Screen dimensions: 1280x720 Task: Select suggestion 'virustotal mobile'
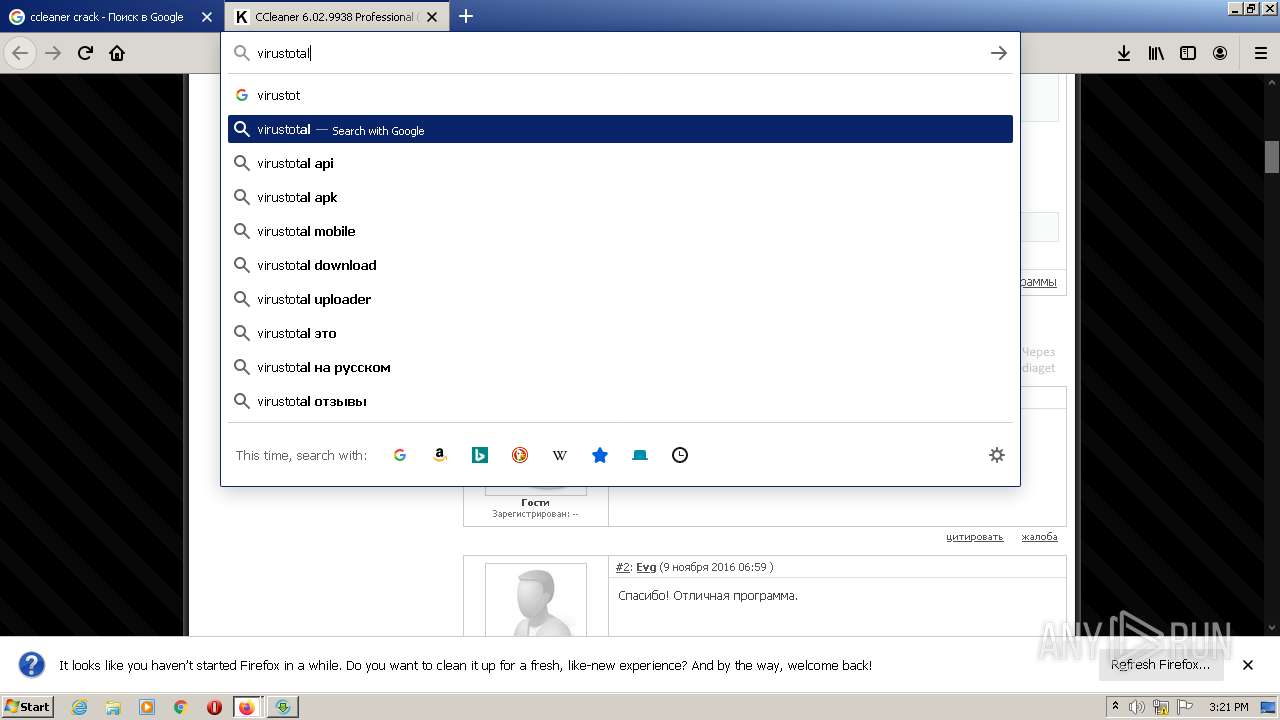(620, 231)
